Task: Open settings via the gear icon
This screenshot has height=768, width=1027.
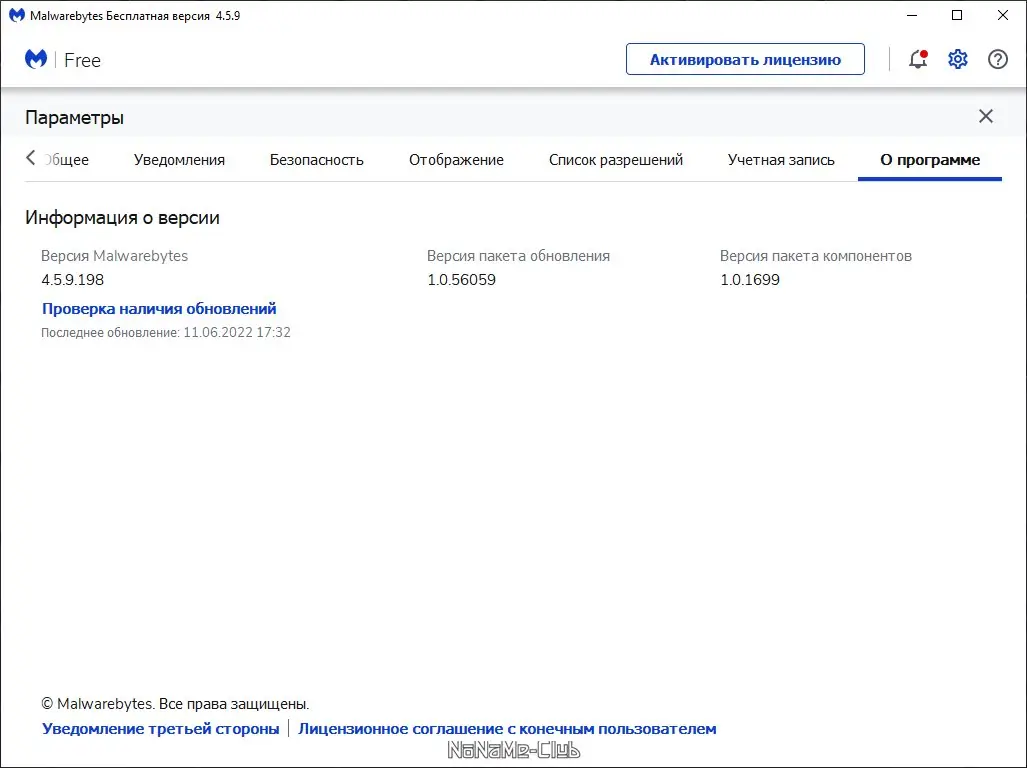Action: pos(958,60)
